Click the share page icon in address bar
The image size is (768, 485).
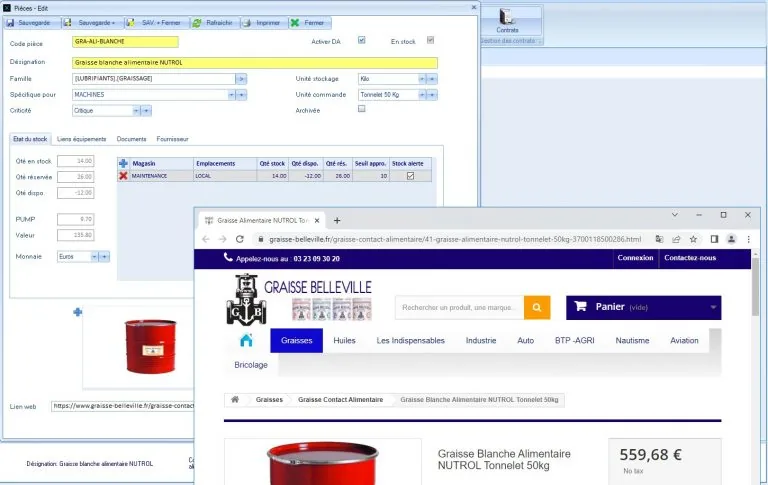[676, 240]
